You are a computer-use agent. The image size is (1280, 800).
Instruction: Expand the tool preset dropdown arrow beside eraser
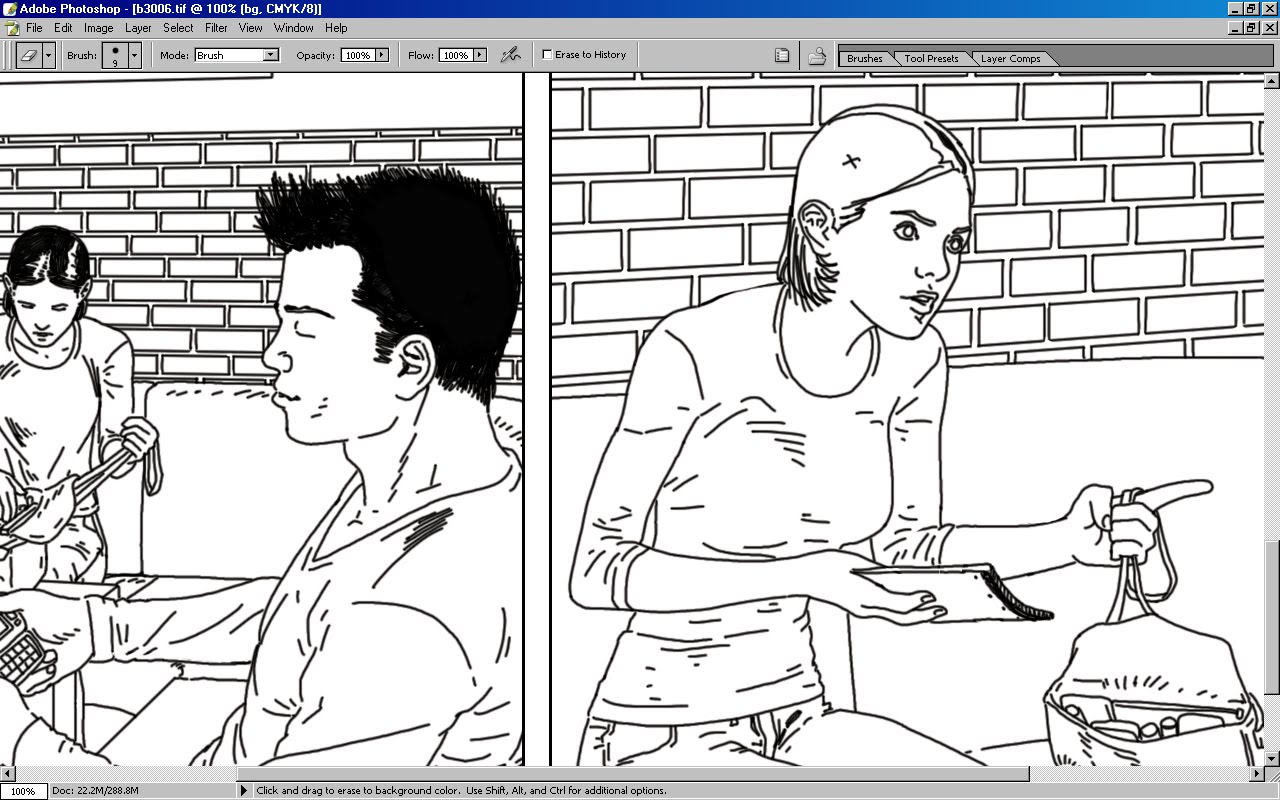(48, 56)
